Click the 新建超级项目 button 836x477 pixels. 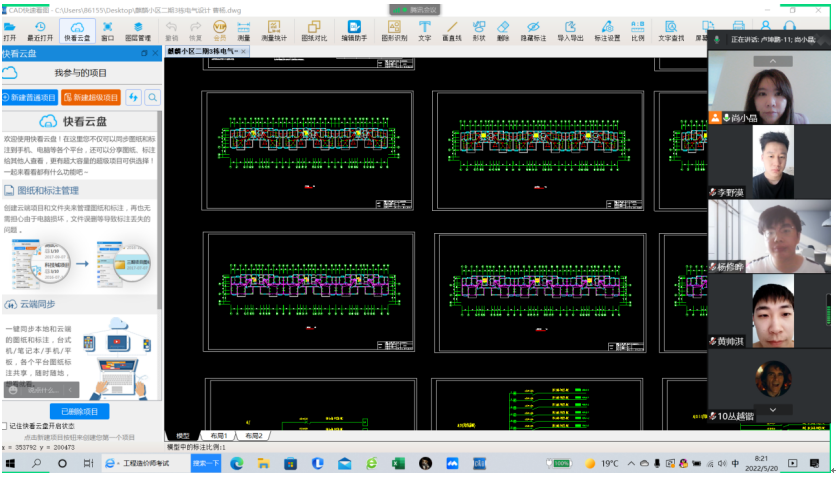[x=90, y=97]
